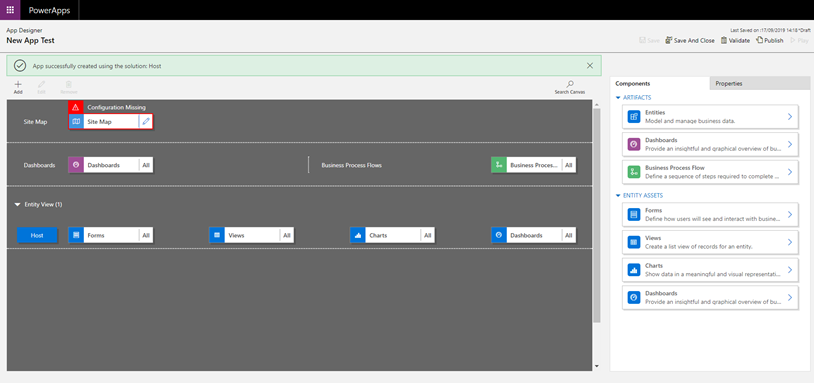Click Business Process Flow panel icon
The height and width of the screenshot is (383, 814).
(x=633, y=172)
